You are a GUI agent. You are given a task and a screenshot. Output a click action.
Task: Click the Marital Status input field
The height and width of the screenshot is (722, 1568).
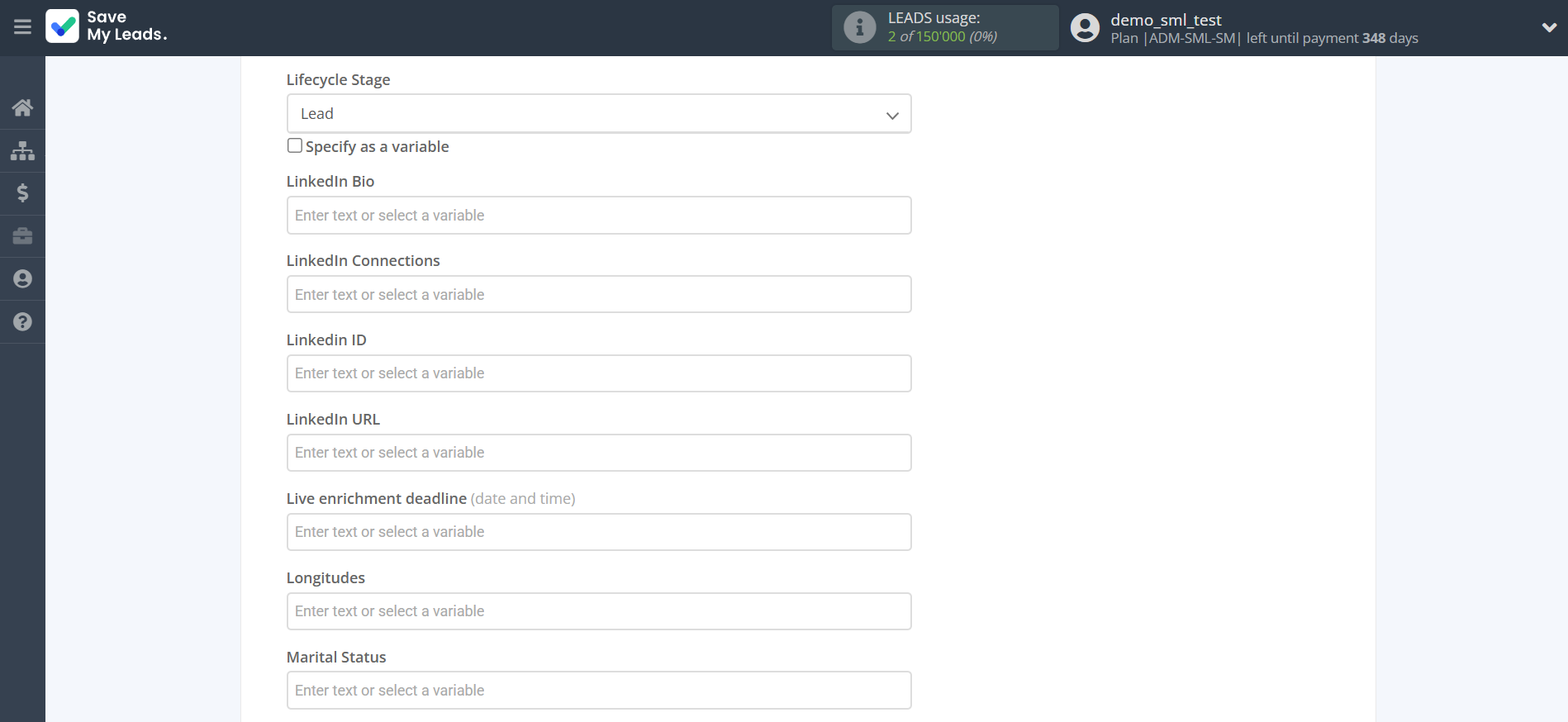pos(598,691)
